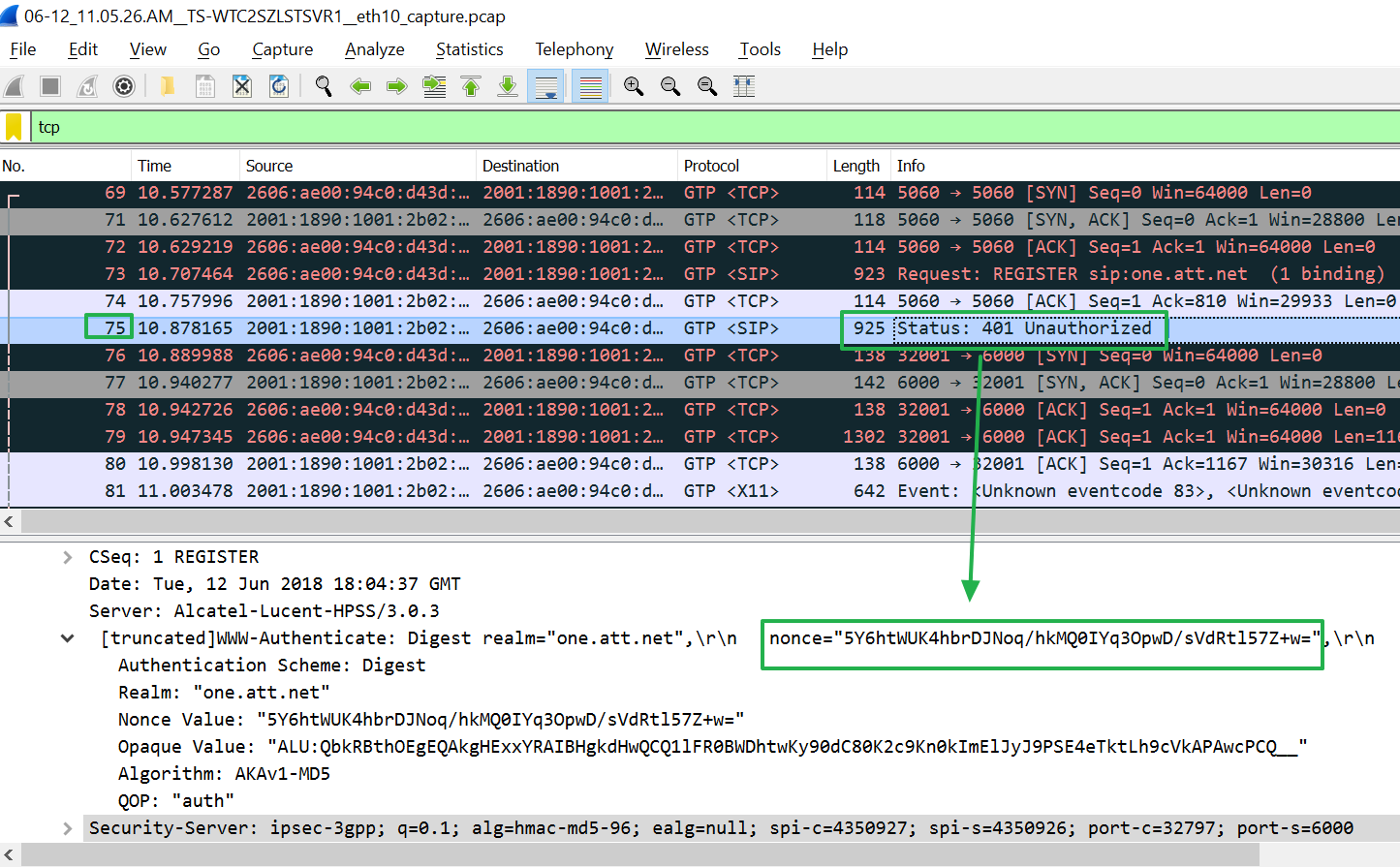Select packet 71 SYN, ACK row
1400x868 pixels.
[700, 220]
